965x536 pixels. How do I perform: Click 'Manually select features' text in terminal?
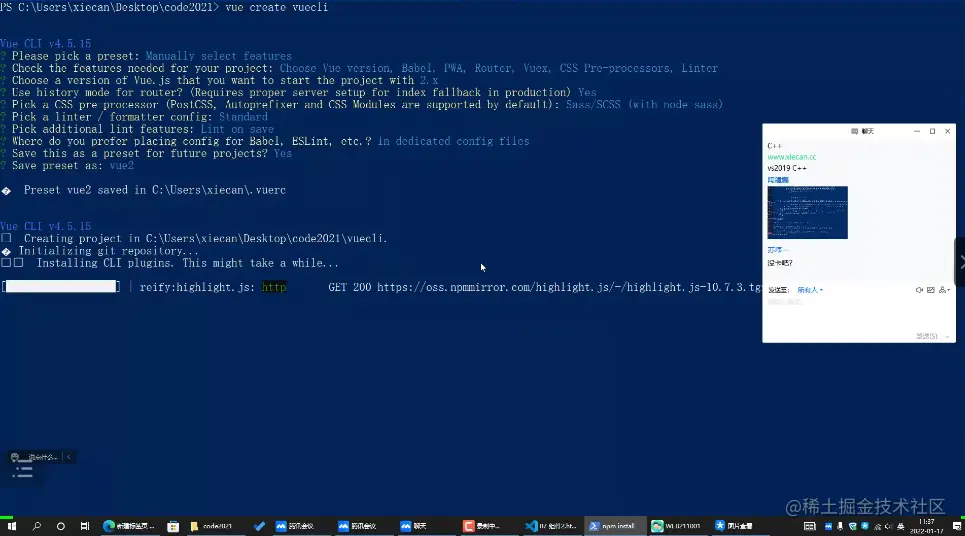tap(218, 56)
